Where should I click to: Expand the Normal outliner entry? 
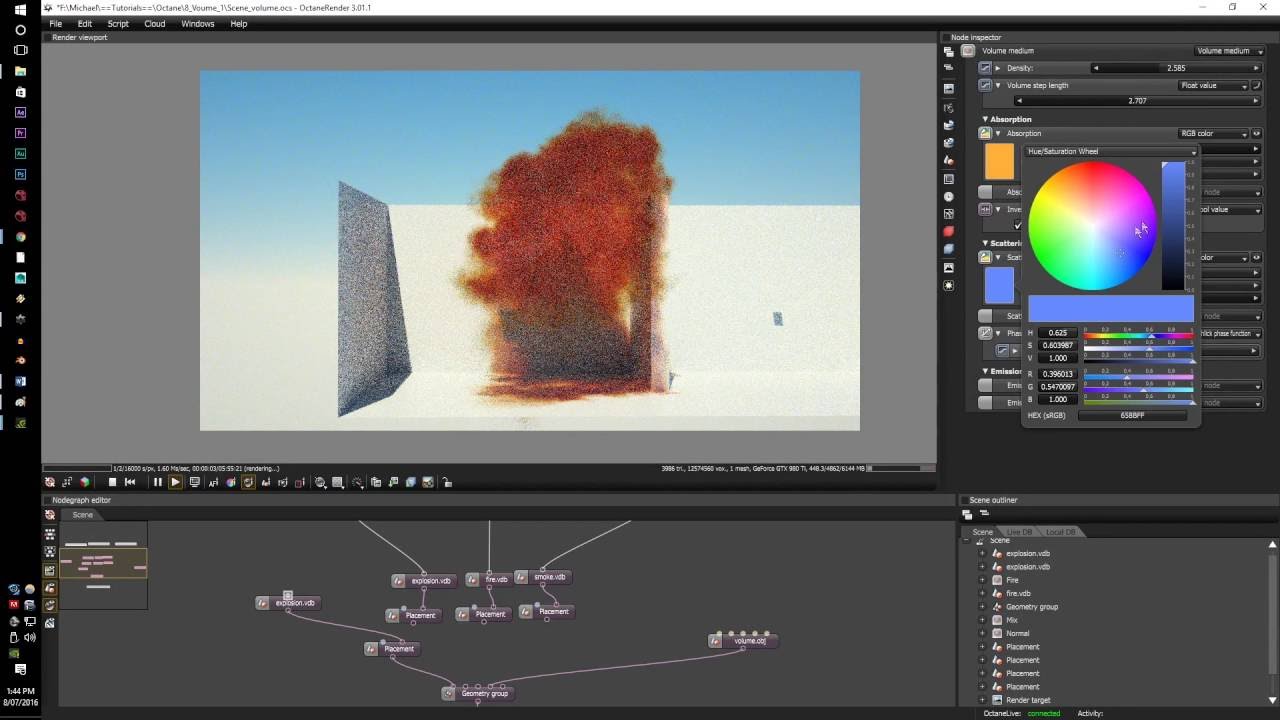pos(982,633)
